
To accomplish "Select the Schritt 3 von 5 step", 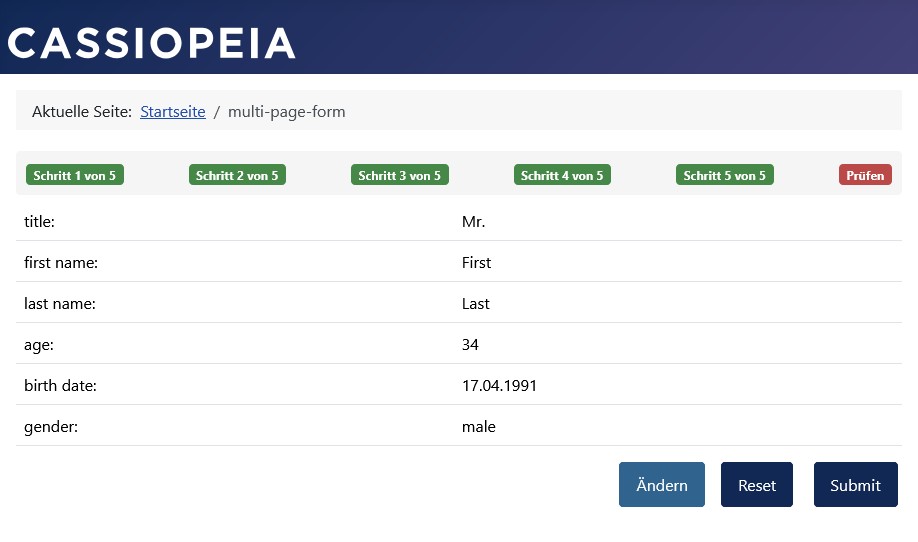I will point(399,175).
